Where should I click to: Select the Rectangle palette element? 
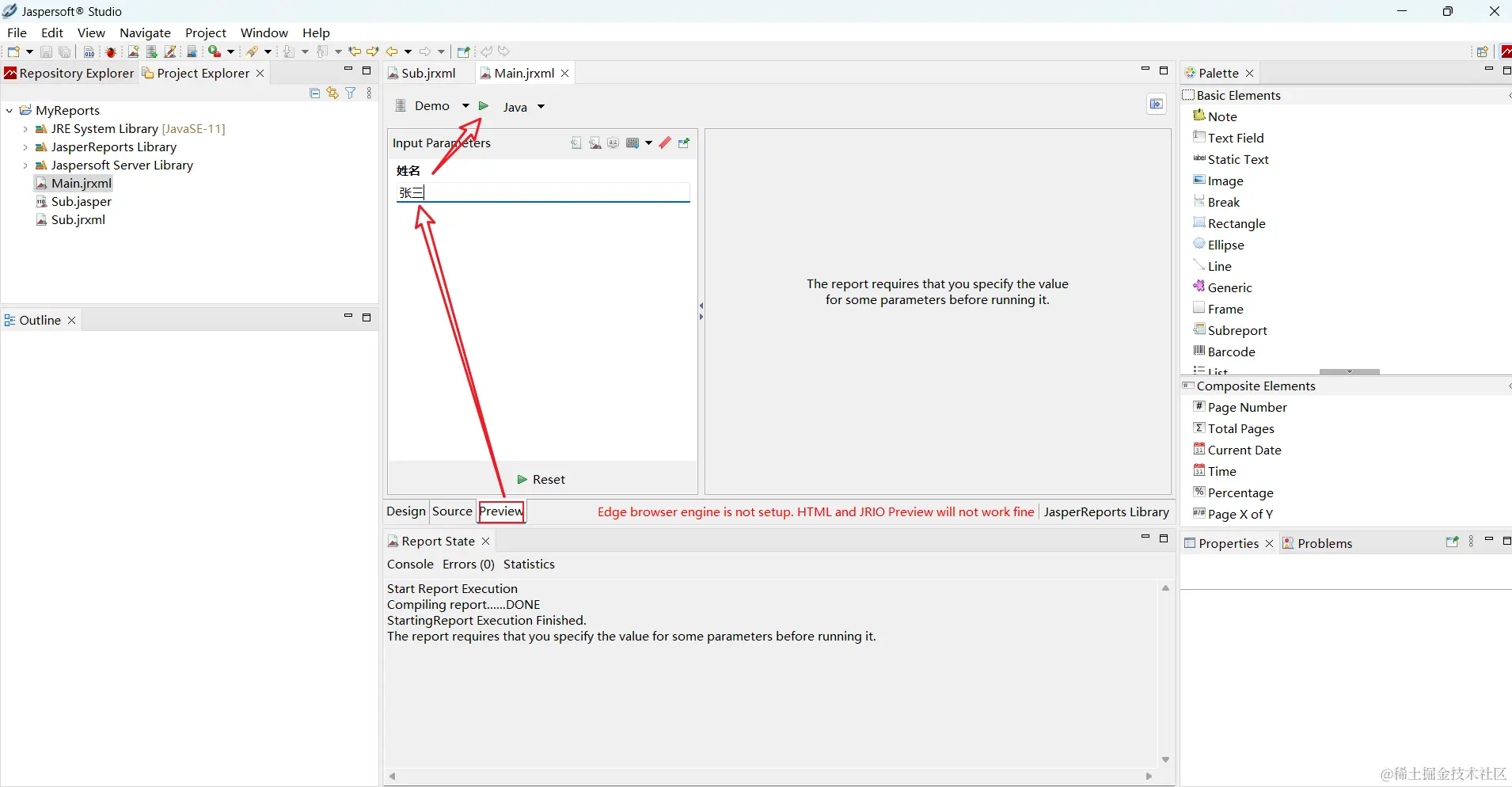(x=1229, y=223)
